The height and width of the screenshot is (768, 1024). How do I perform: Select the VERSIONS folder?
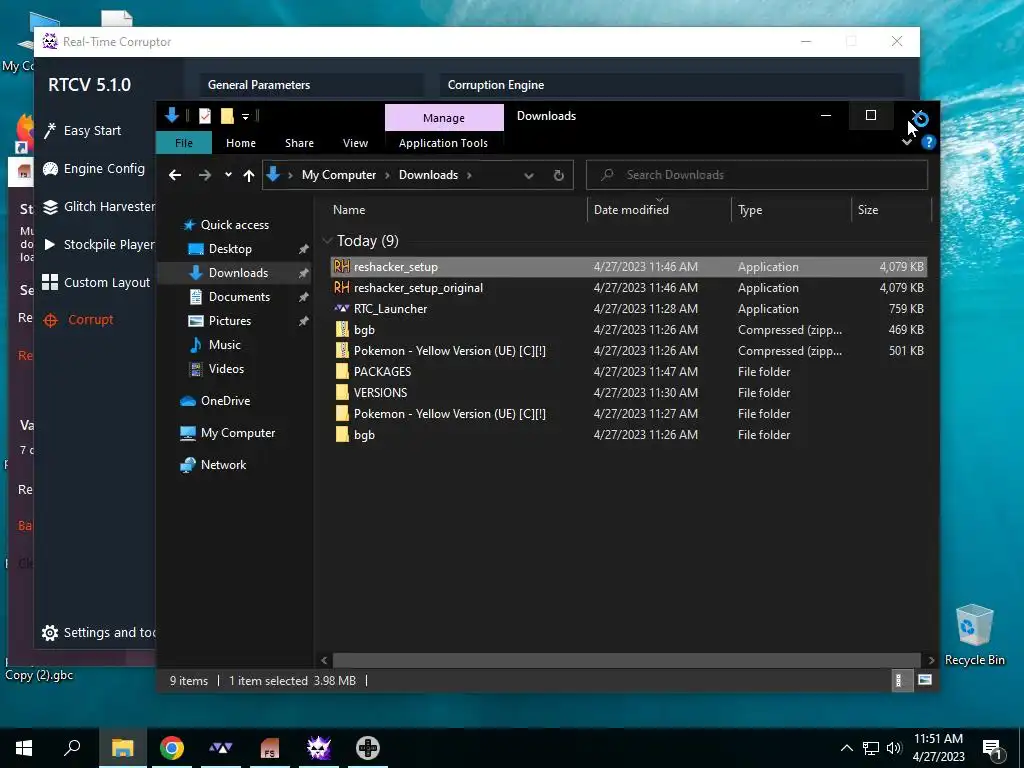[628, 392]
